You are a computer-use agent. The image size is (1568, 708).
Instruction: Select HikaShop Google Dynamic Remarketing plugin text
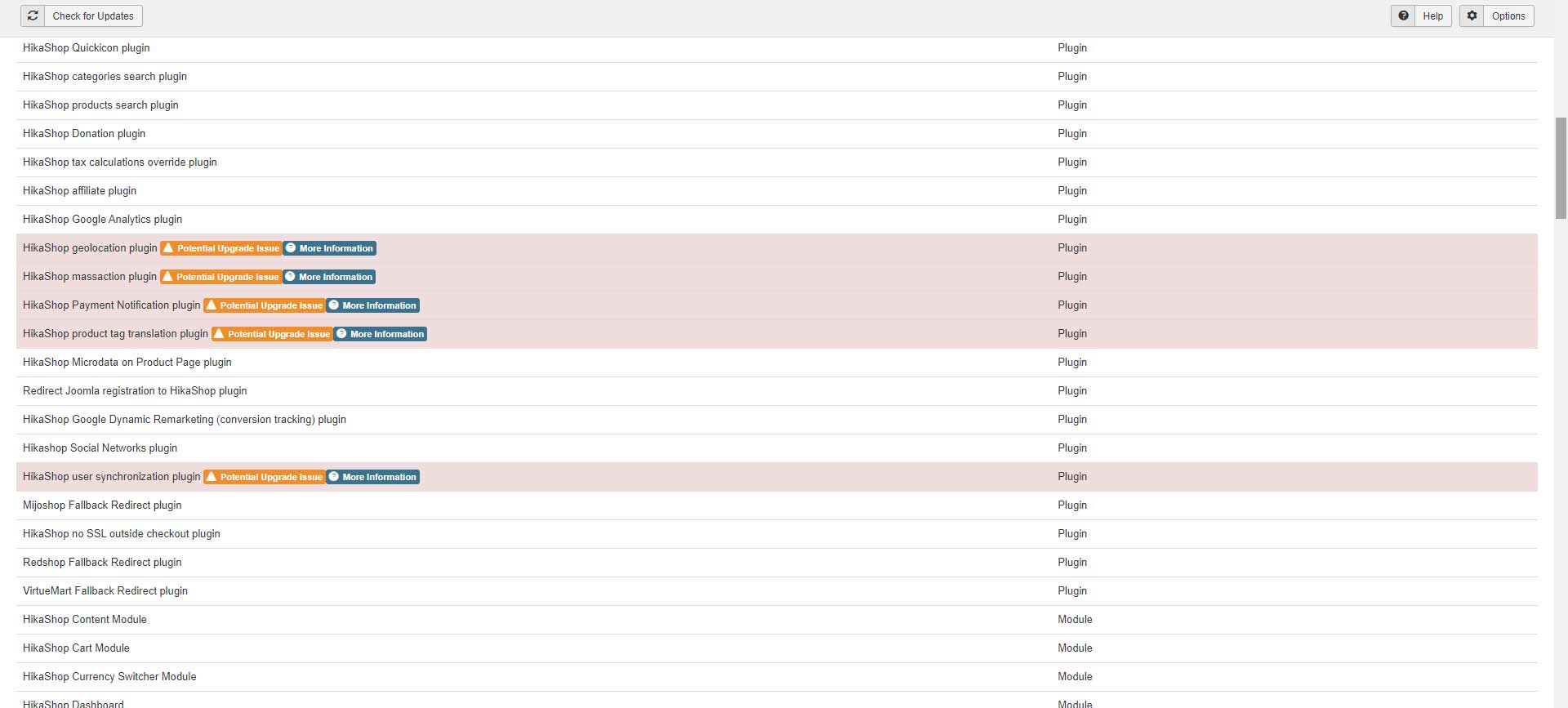[x=185, y=420]
